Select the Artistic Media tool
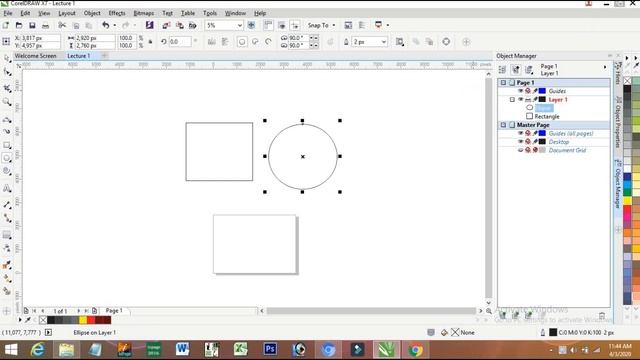This screenshot has width=640, height=360. (x=7, y=131)
